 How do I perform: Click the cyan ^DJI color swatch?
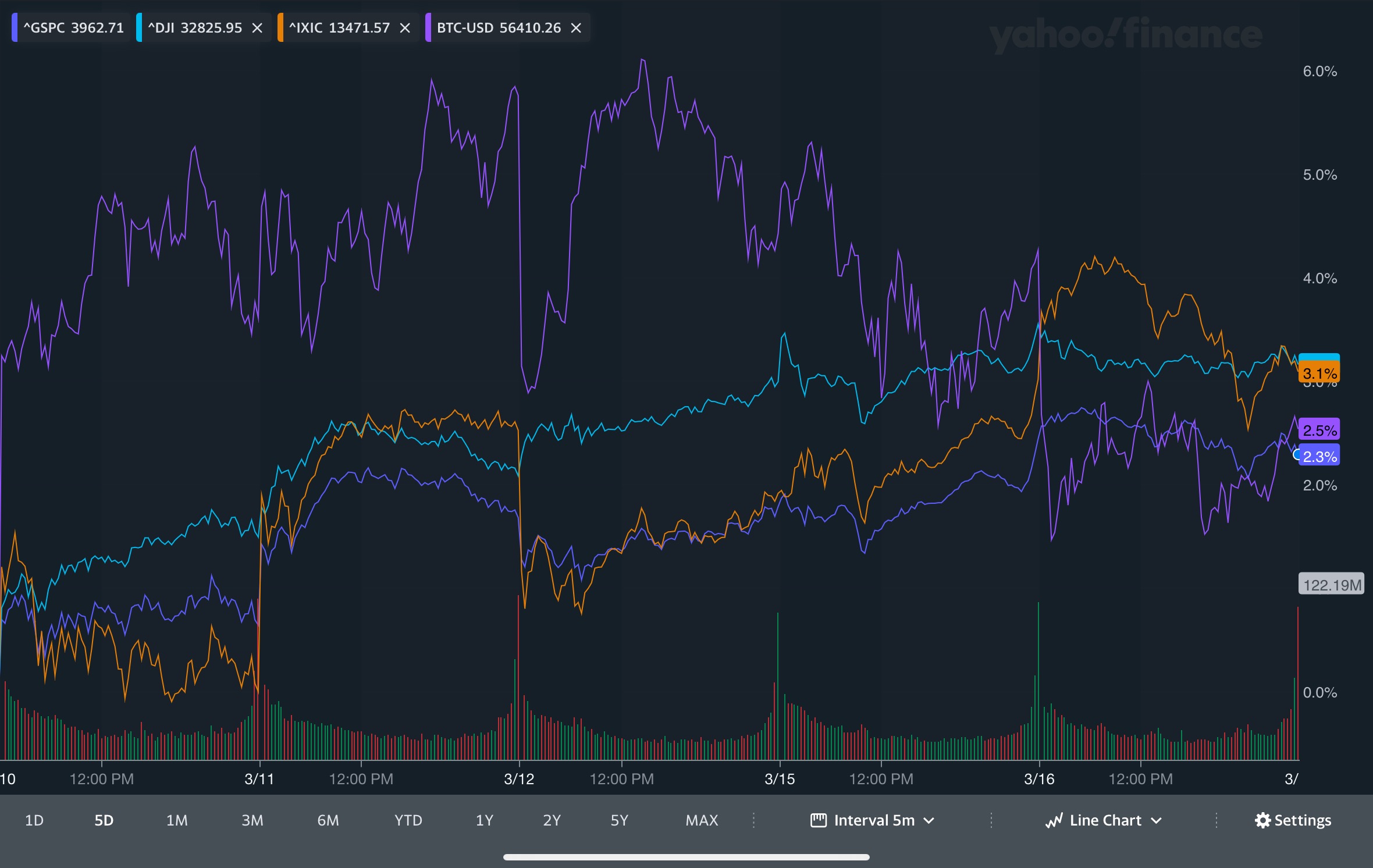pyautogui.click(x=139, y=28)
